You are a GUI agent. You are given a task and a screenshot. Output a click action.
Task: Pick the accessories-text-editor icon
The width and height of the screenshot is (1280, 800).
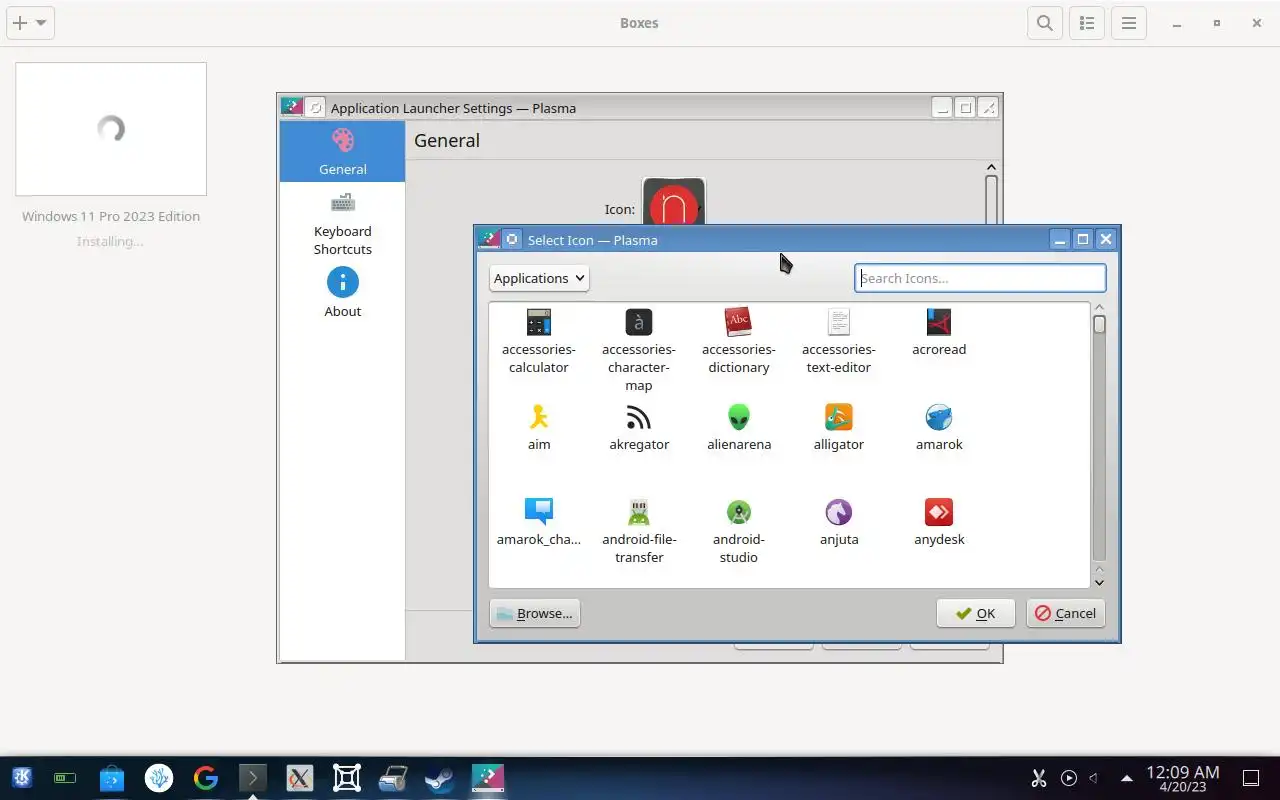pyautogui.click(x=839, y=341)
